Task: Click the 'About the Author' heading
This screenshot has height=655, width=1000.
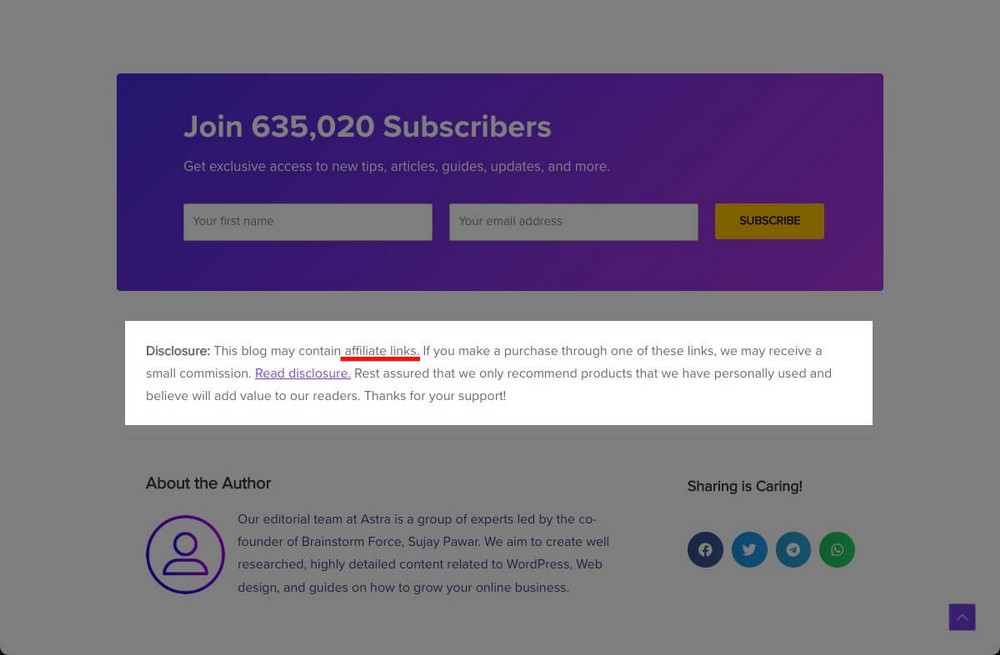Action: coord(208,483)
